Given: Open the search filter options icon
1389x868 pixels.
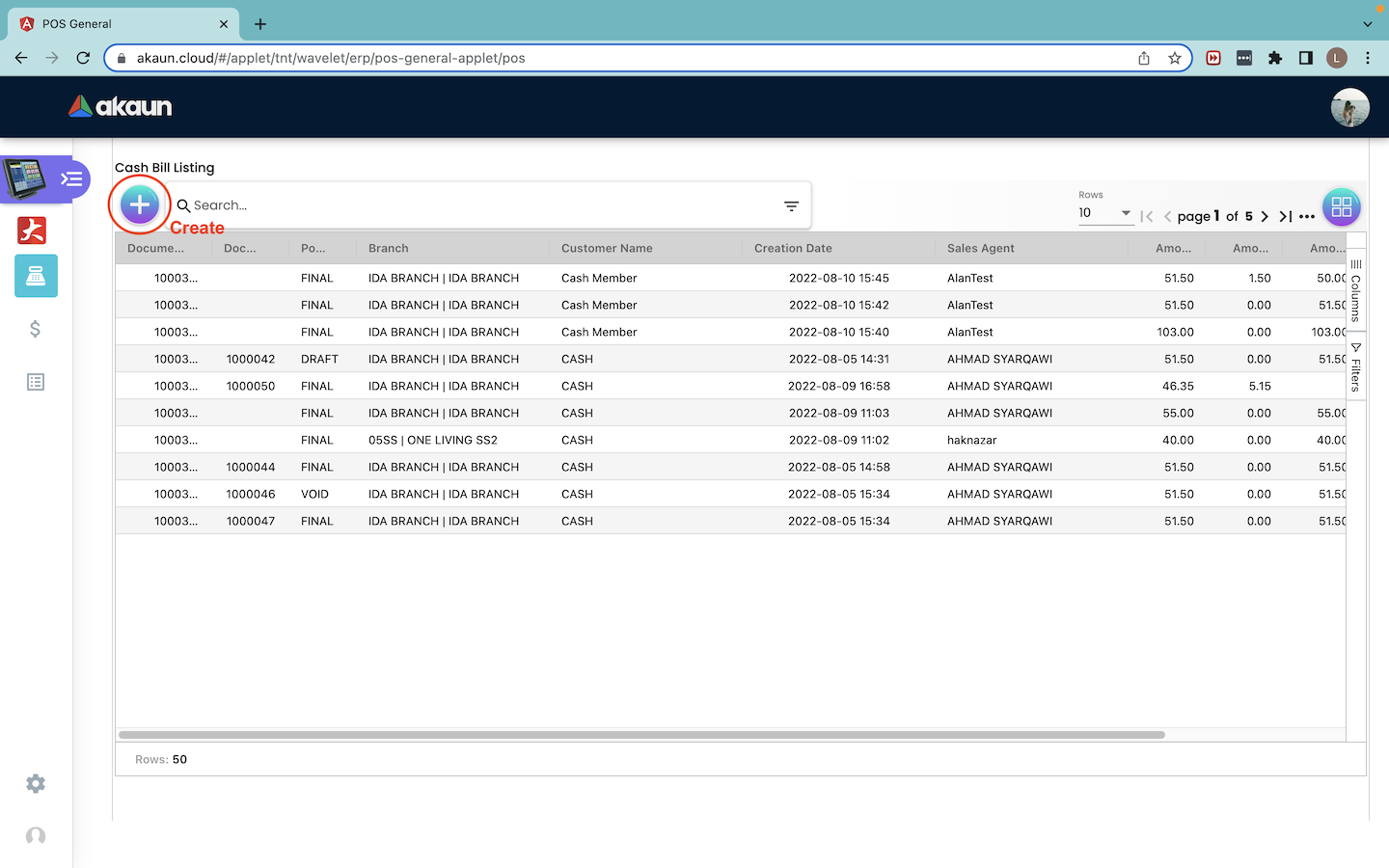Looking at the screenshot, I should (791, 205).
